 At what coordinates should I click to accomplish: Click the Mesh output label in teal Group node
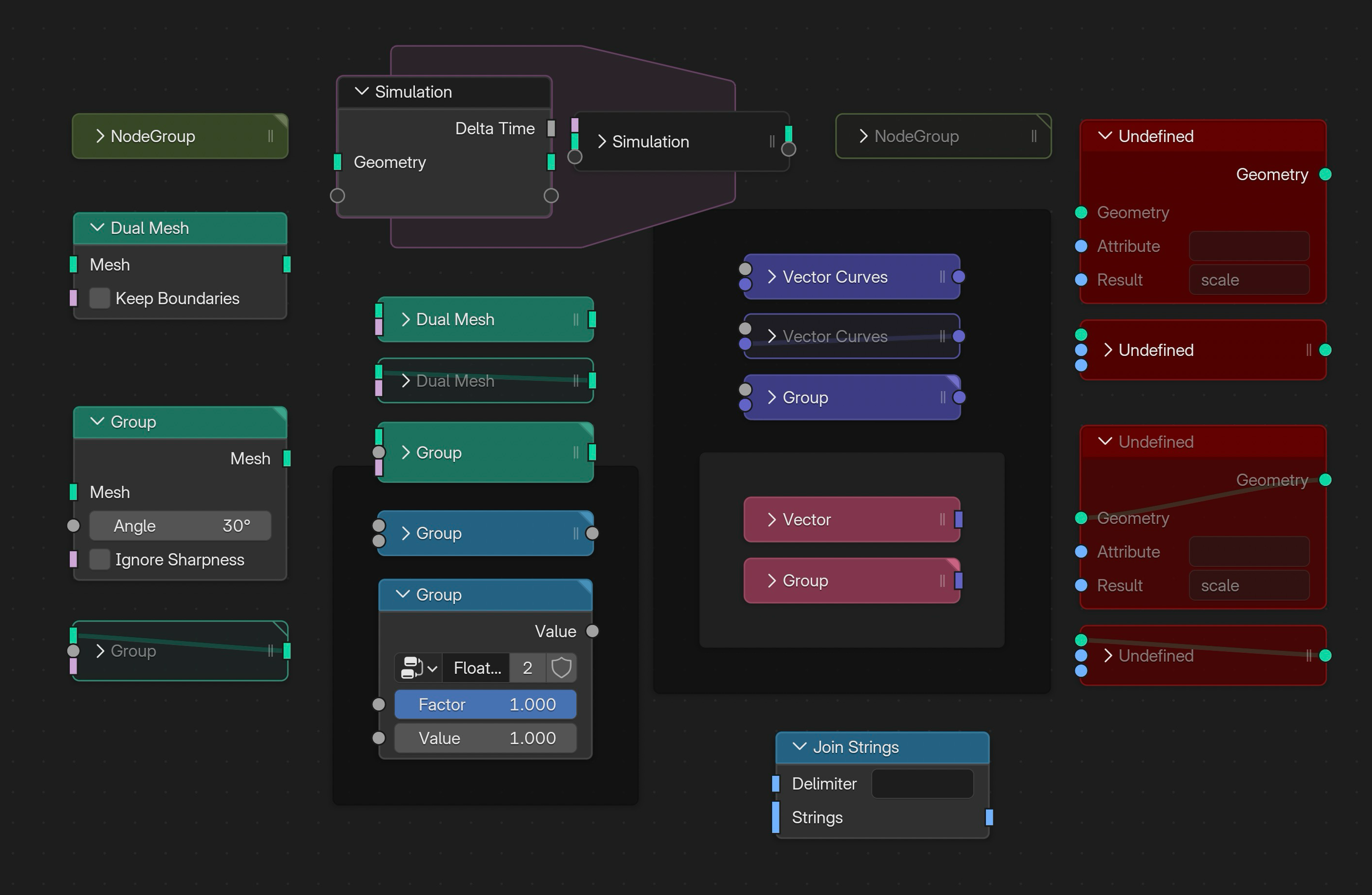point(250,458)
